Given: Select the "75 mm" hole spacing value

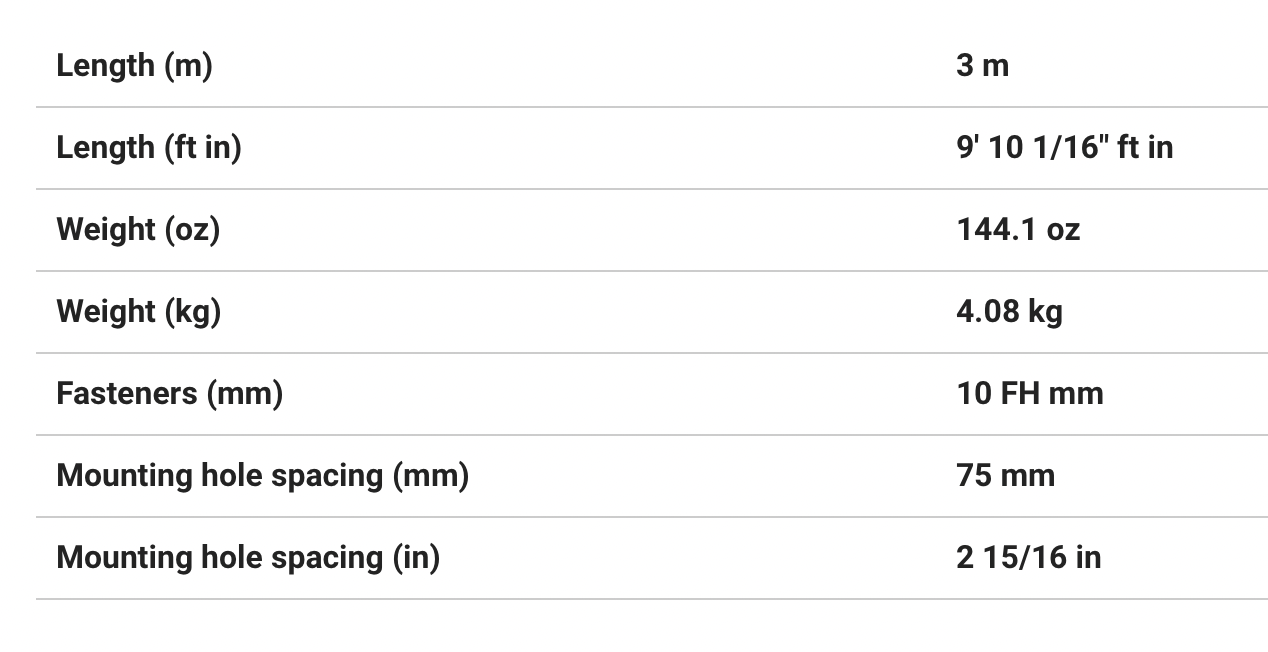Looking at the screenshot, I should coord(1005,476).
